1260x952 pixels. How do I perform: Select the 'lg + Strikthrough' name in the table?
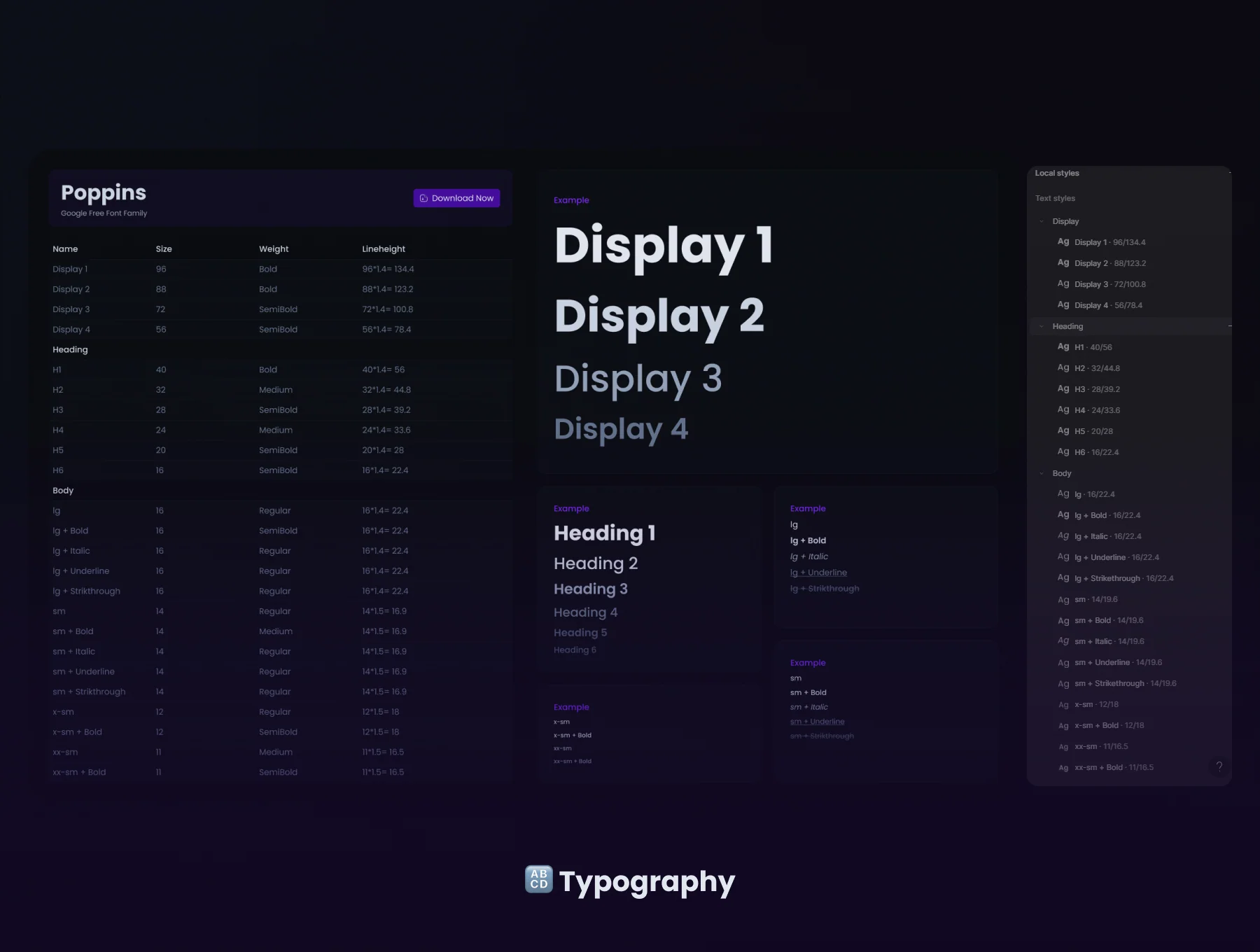click(86, 591)
